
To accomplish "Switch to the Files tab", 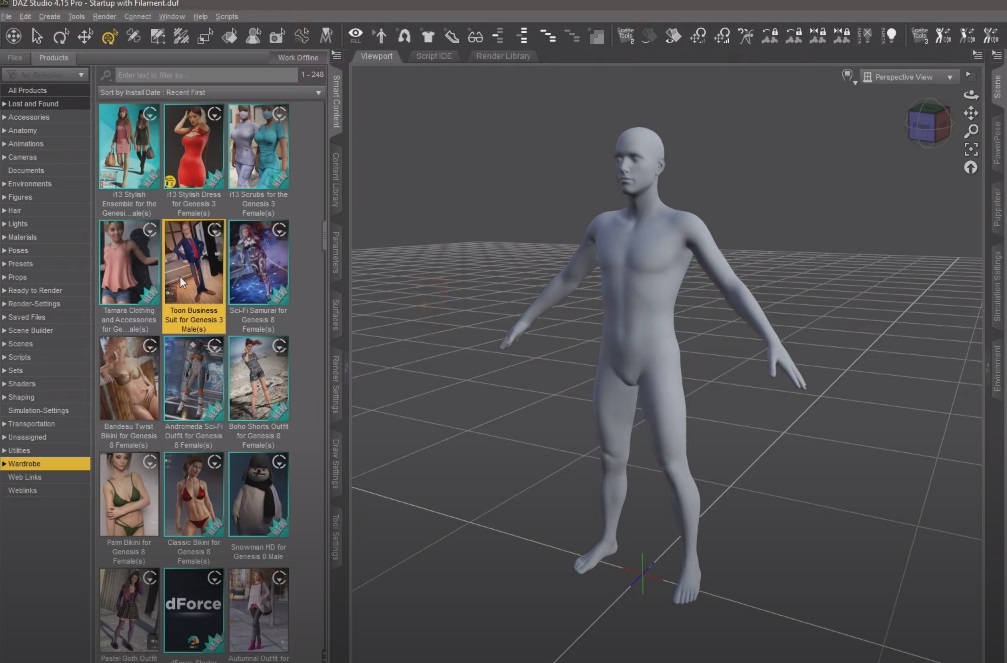I will tap(14, 57).
